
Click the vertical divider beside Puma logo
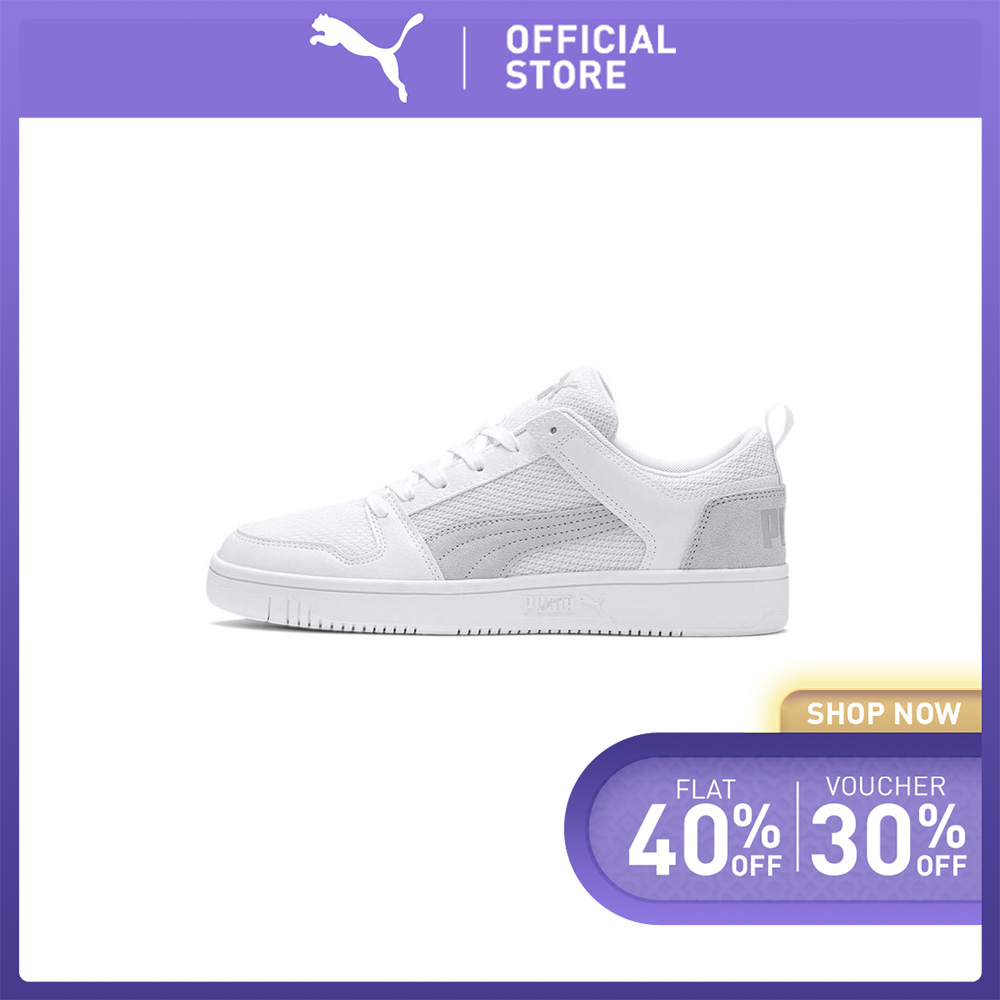(464, 57)
